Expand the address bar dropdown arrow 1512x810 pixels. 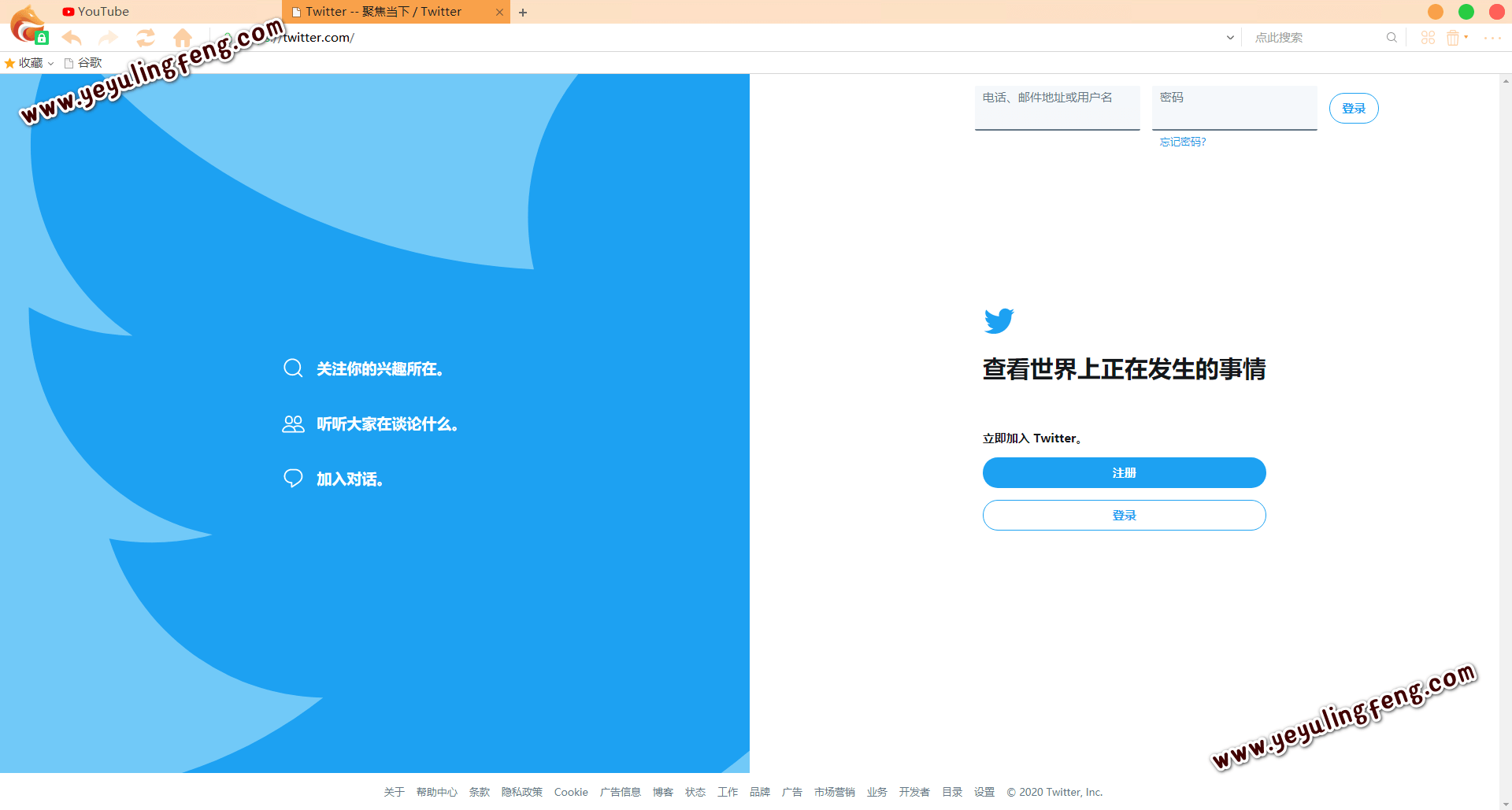coord(1230,37)
